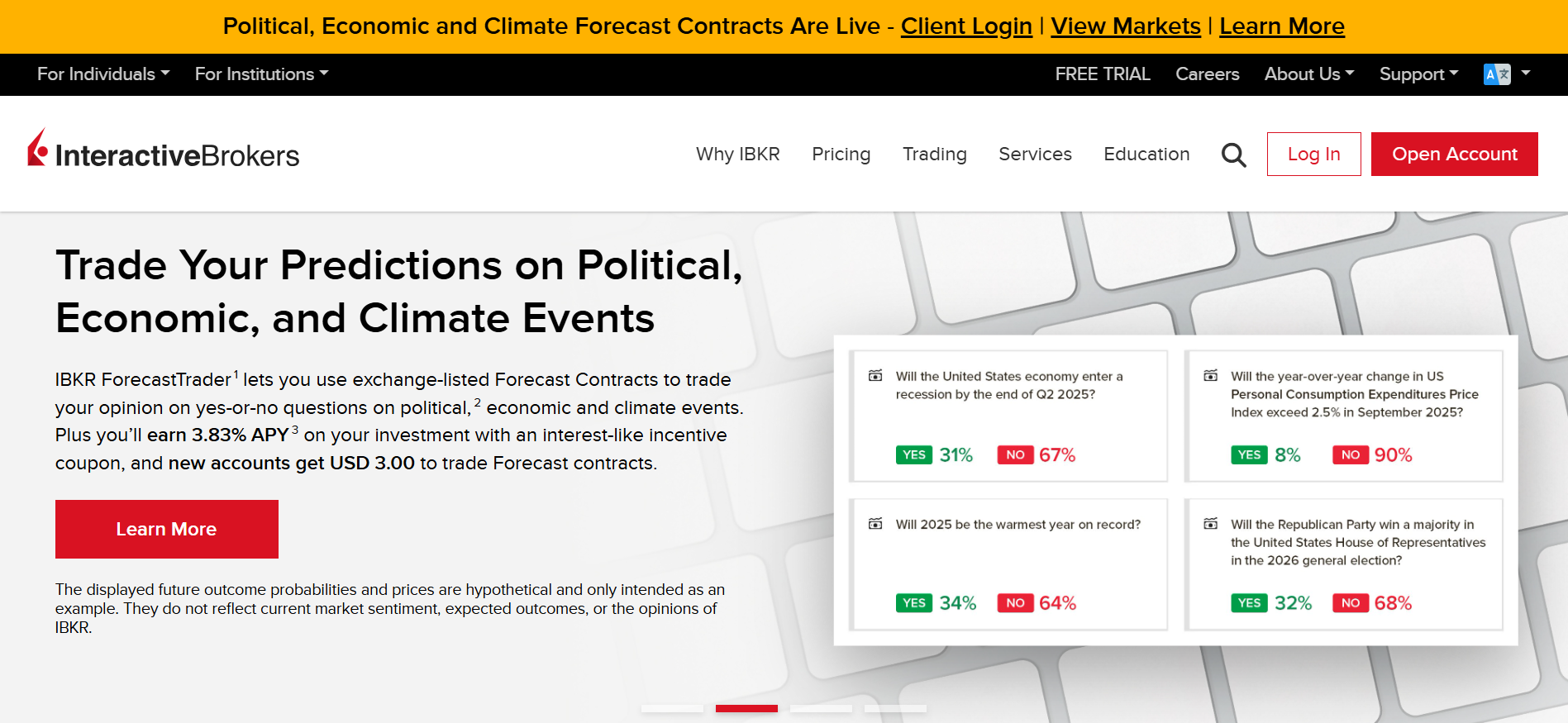Click the red Learn More hero button
This screenshot has height=723, width=1568.
click(166, 529)
